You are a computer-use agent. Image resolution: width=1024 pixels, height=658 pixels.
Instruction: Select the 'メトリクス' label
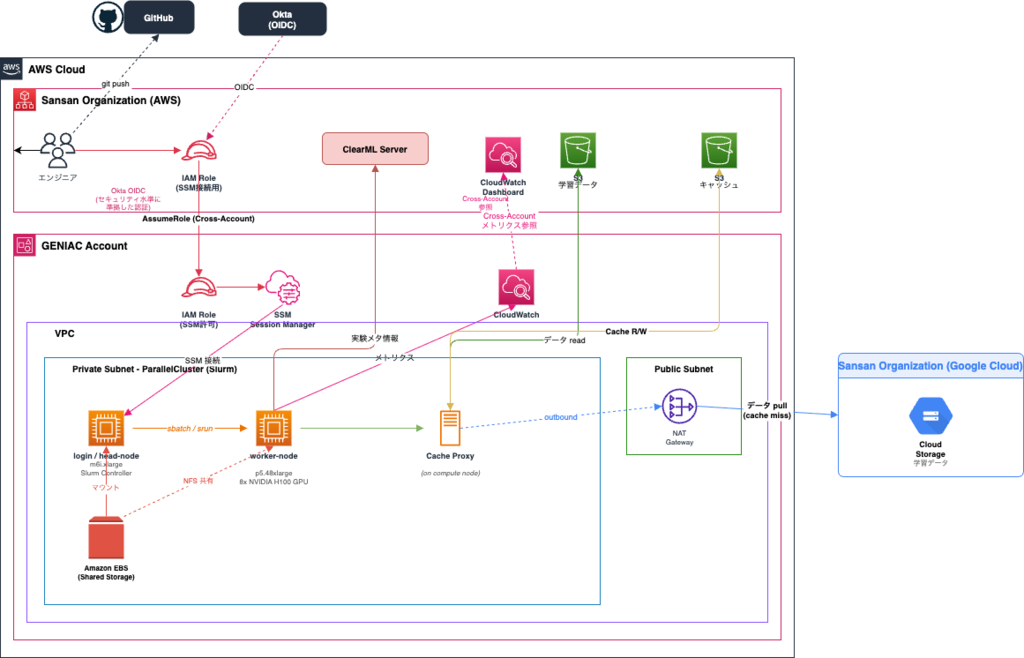point(394,358)
